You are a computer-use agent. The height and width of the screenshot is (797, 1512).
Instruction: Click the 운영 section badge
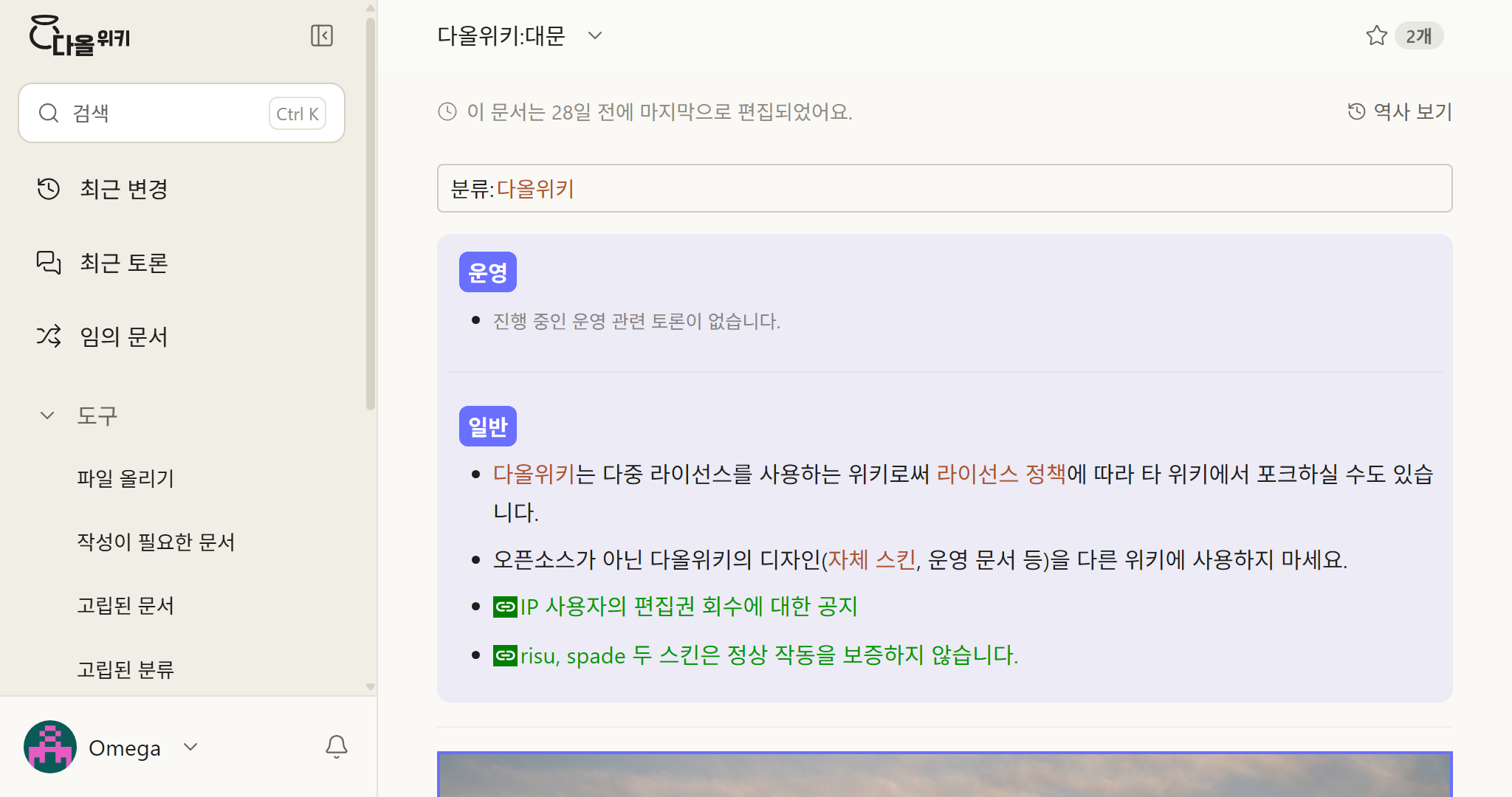488,272
